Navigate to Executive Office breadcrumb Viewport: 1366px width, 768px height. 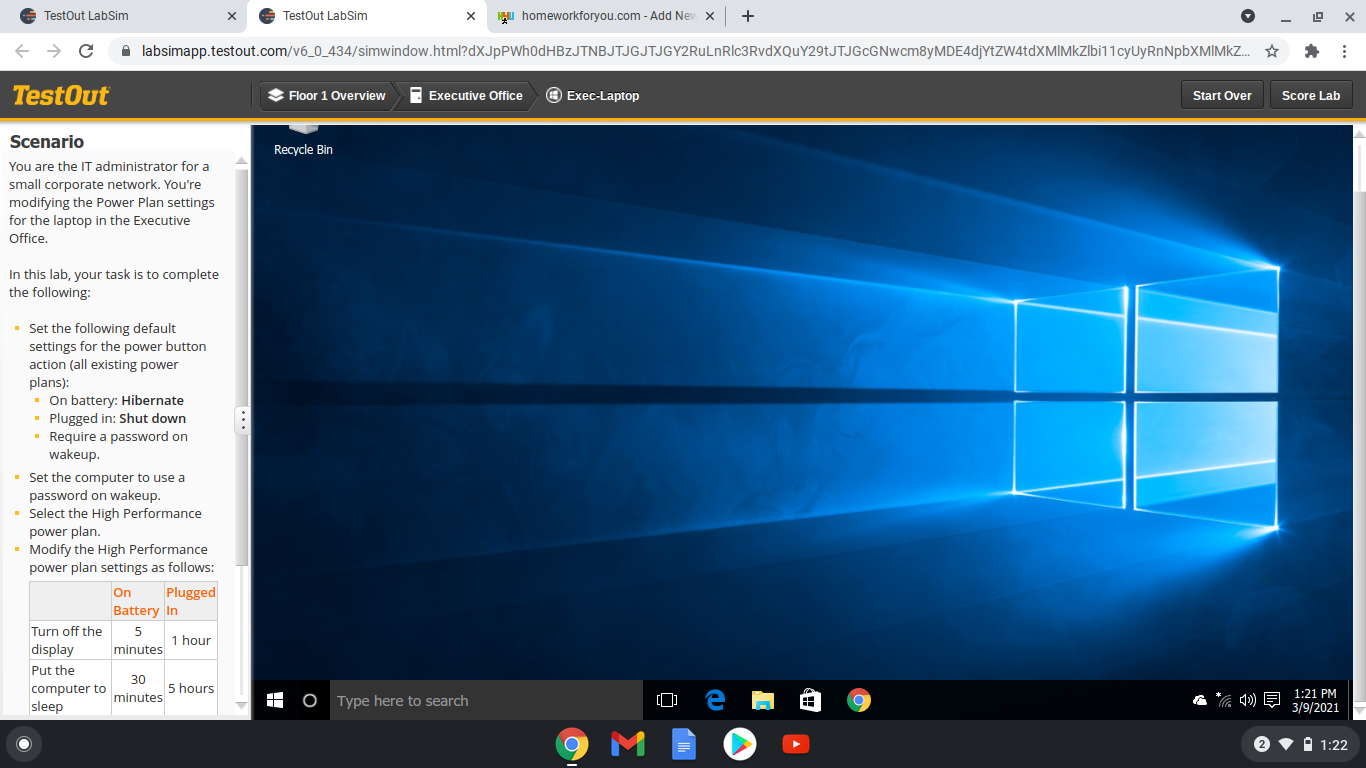pyautogui.click(x=466, y=96)
